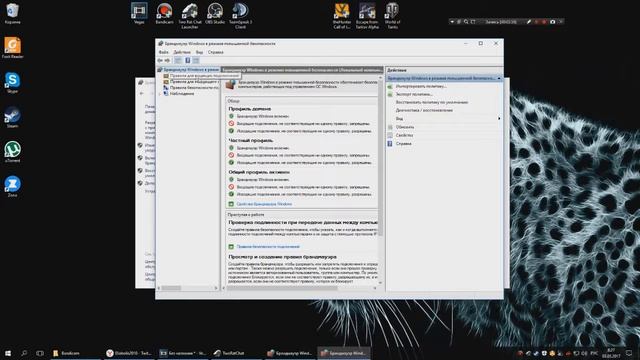Image resolution: width=640 pixels, height=360 pixels.
Task: Click the Общий профиль активен heading
Action: [259, 172]
